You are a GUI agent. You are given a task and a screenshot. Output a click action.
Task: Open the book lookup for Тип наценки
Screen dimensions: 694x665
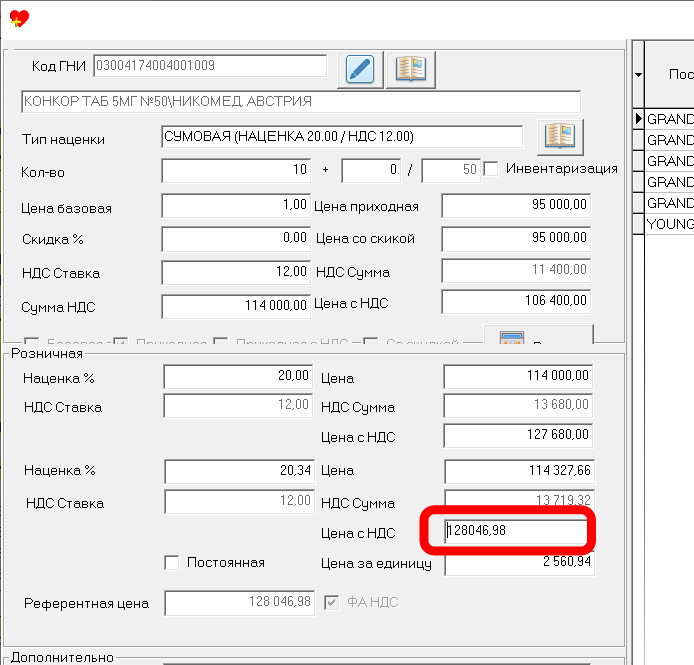[560, 137]
